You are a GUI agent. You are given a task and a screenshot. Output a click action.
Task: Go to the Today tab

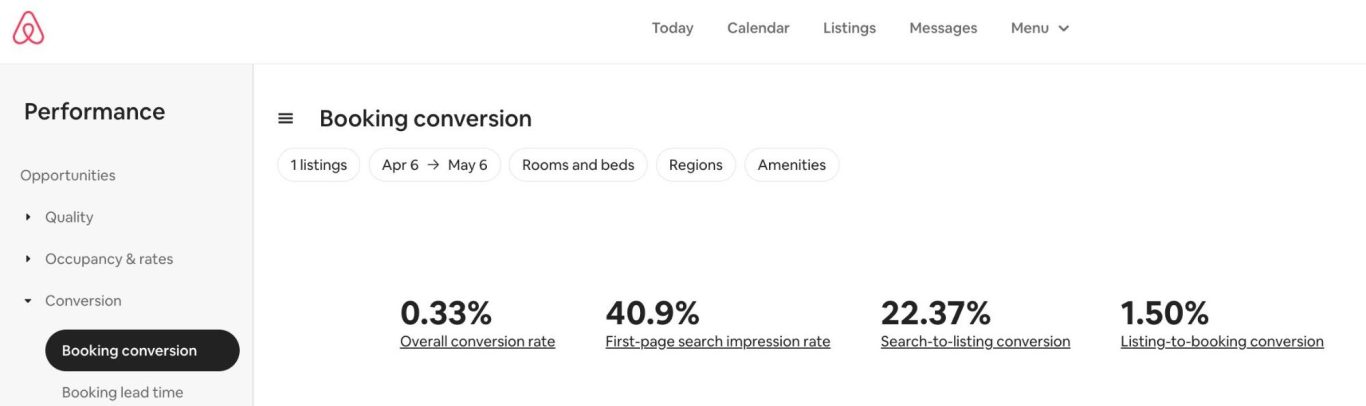[672, 28]
